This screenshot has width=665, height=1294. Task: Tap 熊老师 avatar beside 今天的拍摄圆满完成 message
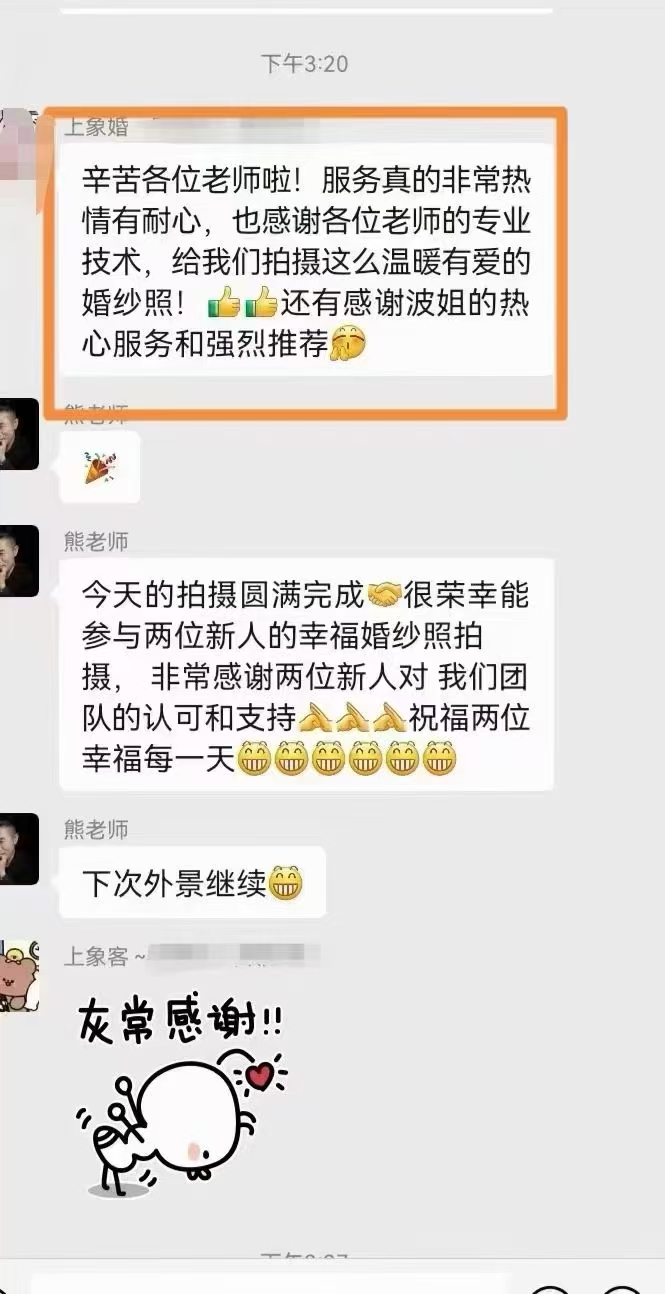tap(19, 561)
